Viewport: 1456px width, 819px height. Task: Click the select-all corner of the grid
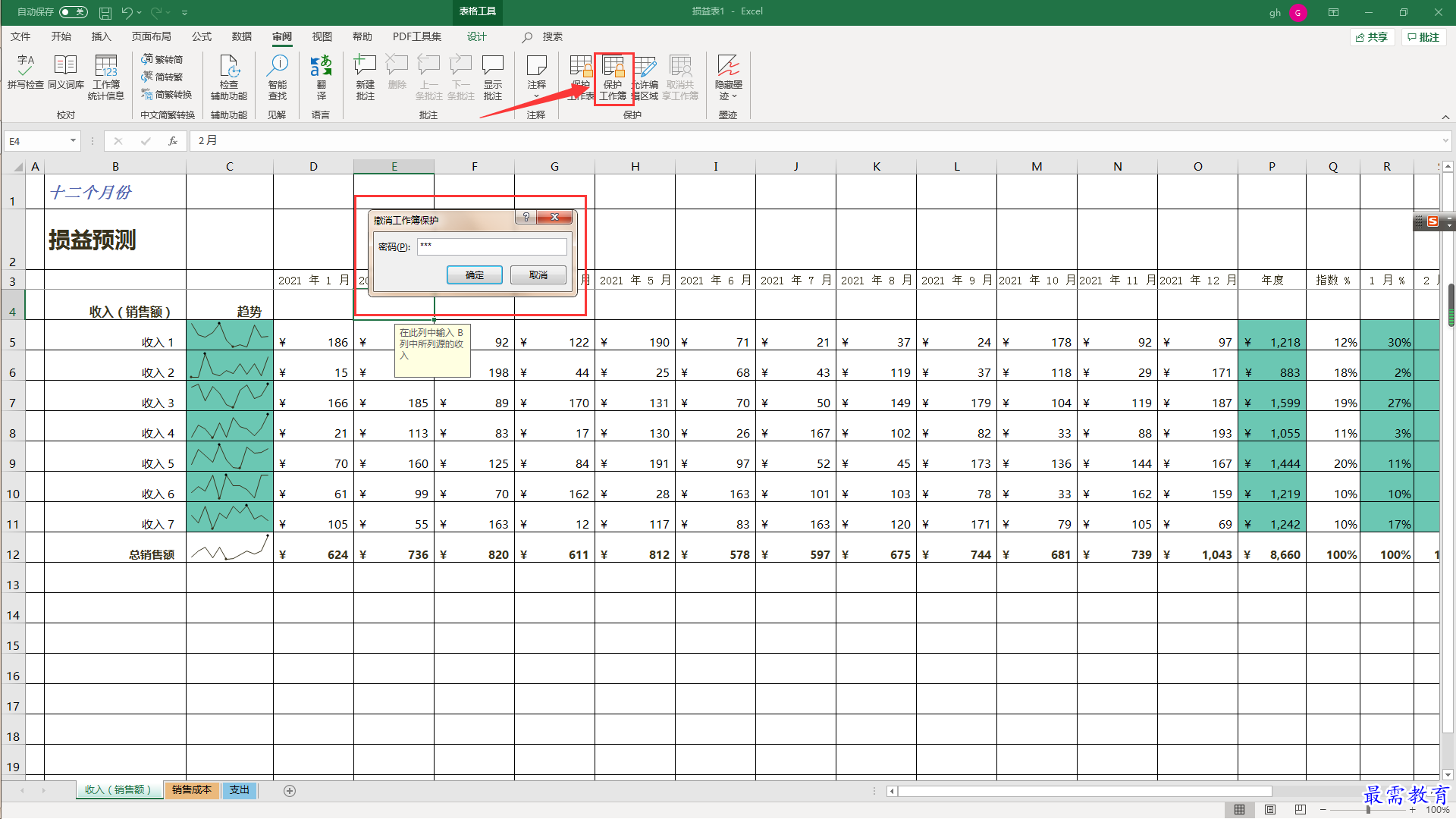tap(18, 167)
